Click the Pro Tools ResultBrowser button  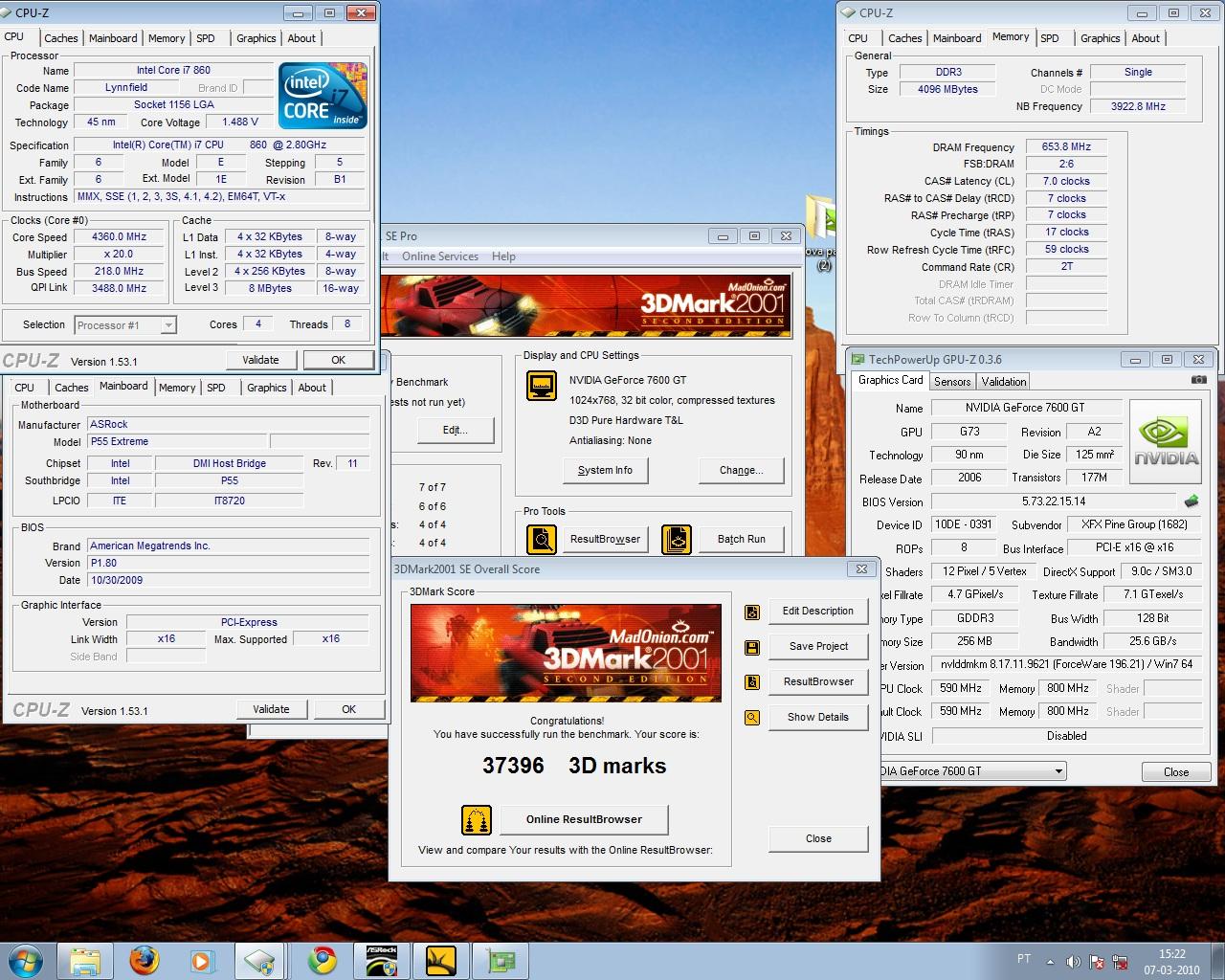[x=605, y=539]
